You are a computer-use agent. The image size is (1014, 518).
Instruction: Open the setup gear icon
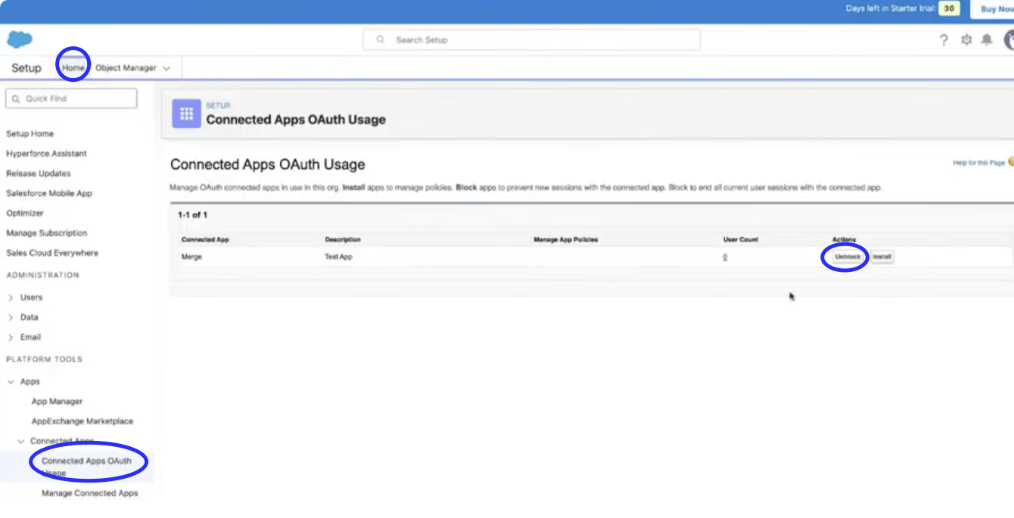(x=966, y=40)
